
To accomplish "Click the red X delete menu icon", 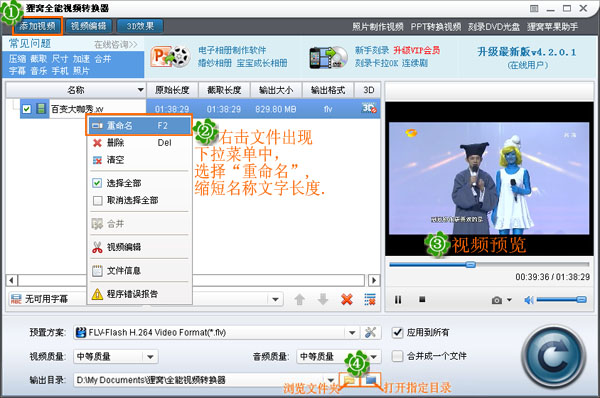I will 97,143.
